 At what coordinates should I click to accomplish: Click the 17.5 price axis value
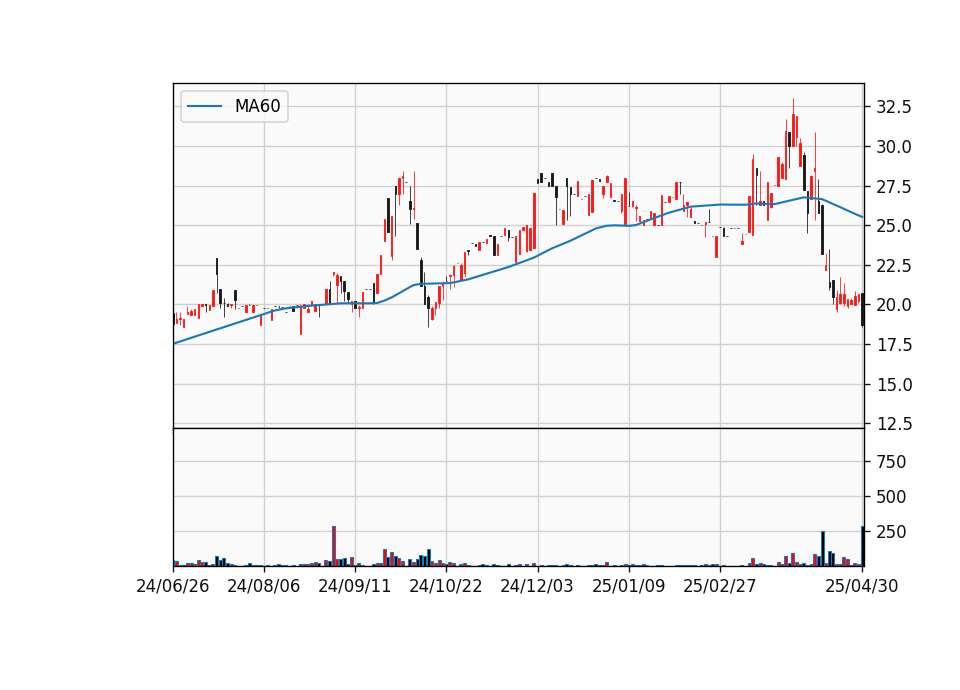pyautogui.click(x=894, y=345)
